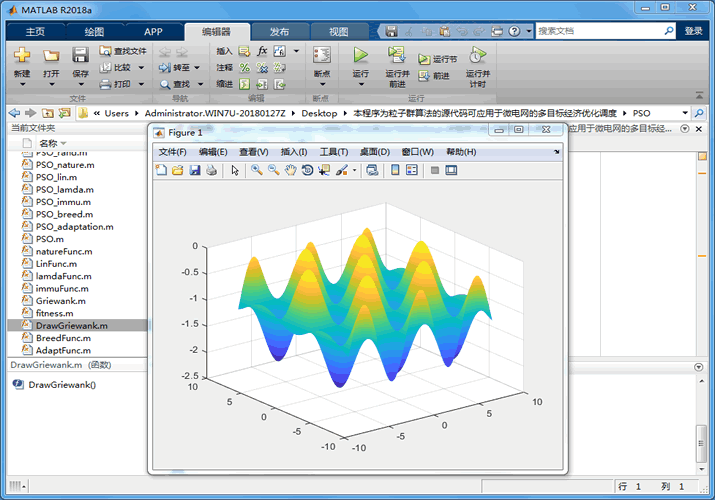Expand the 查找 dropdown arrow
Viewport: 715px width, 500px height.
(200, 84)
